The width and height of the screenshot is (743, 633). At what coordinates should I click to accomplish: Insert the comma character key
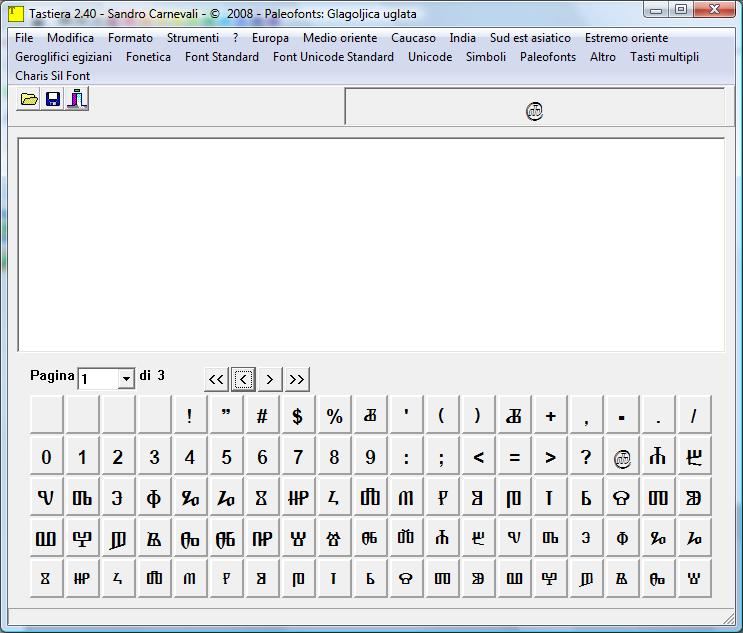tap(586, 415)
